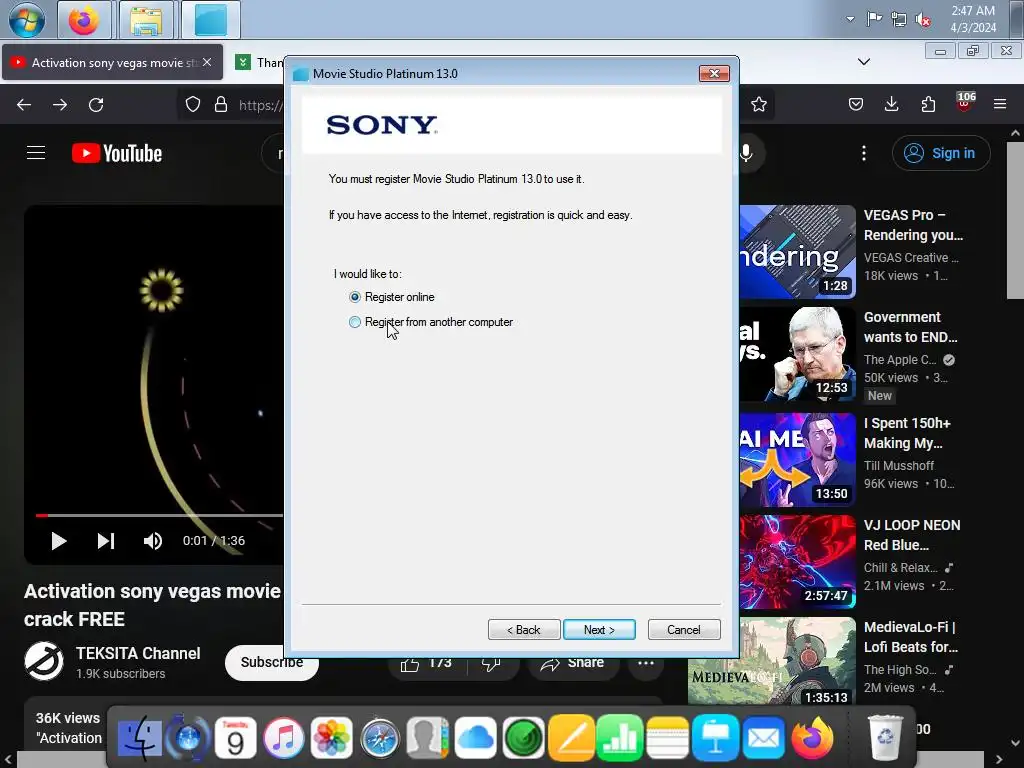
Task: Click Firefox tracking protection shield icon
Action: (193, 104)
